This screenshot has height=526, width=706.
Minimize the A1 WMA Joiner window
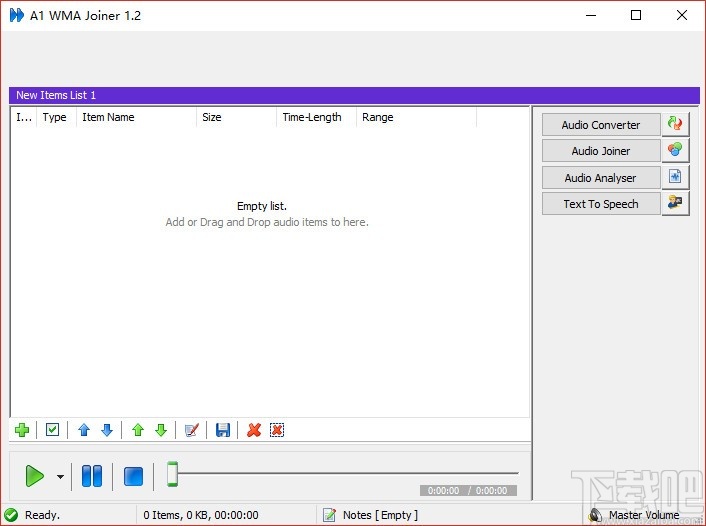(591, 15)
